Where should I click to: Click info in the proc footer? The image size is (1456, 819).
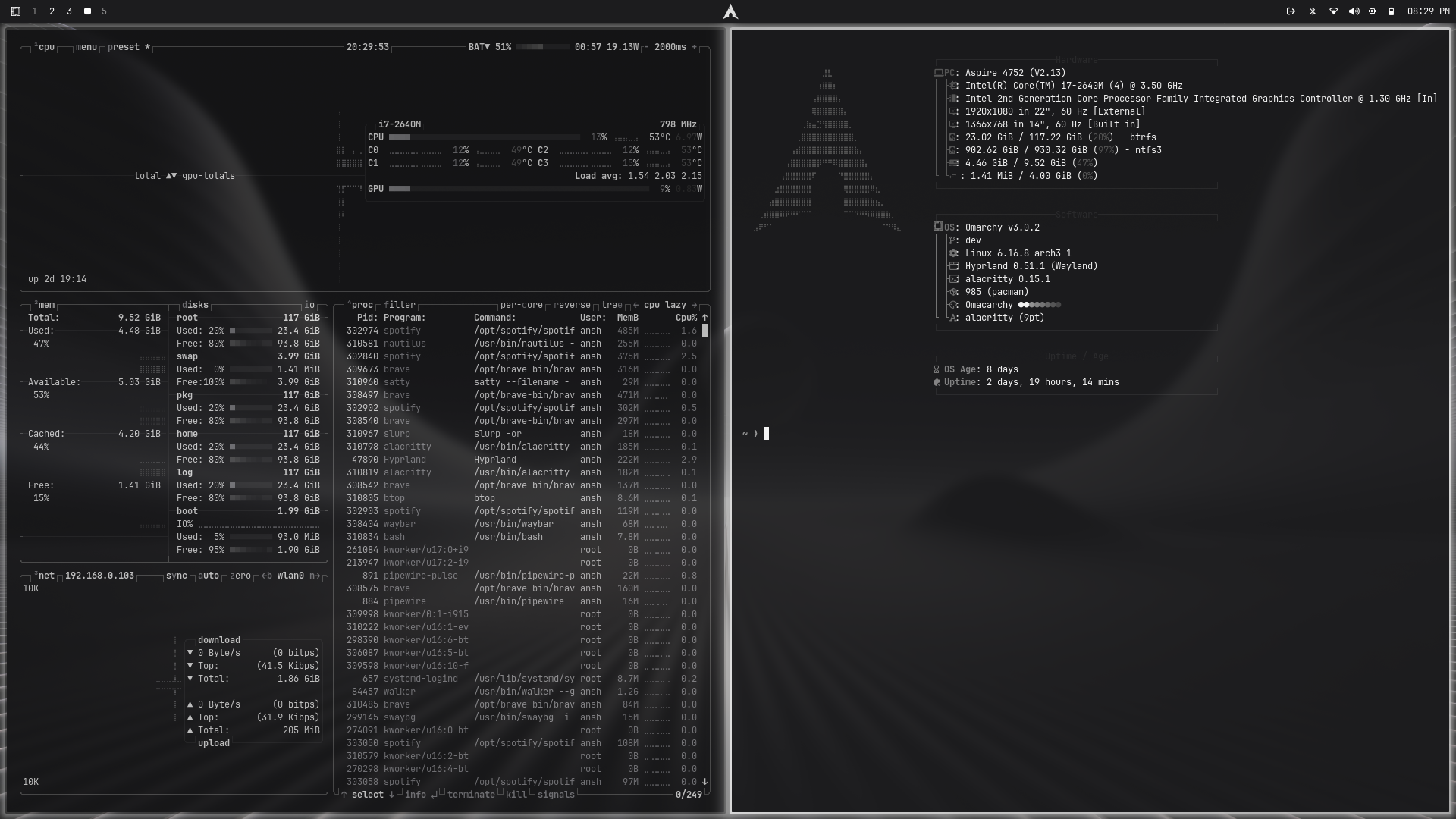coord(416,795)
